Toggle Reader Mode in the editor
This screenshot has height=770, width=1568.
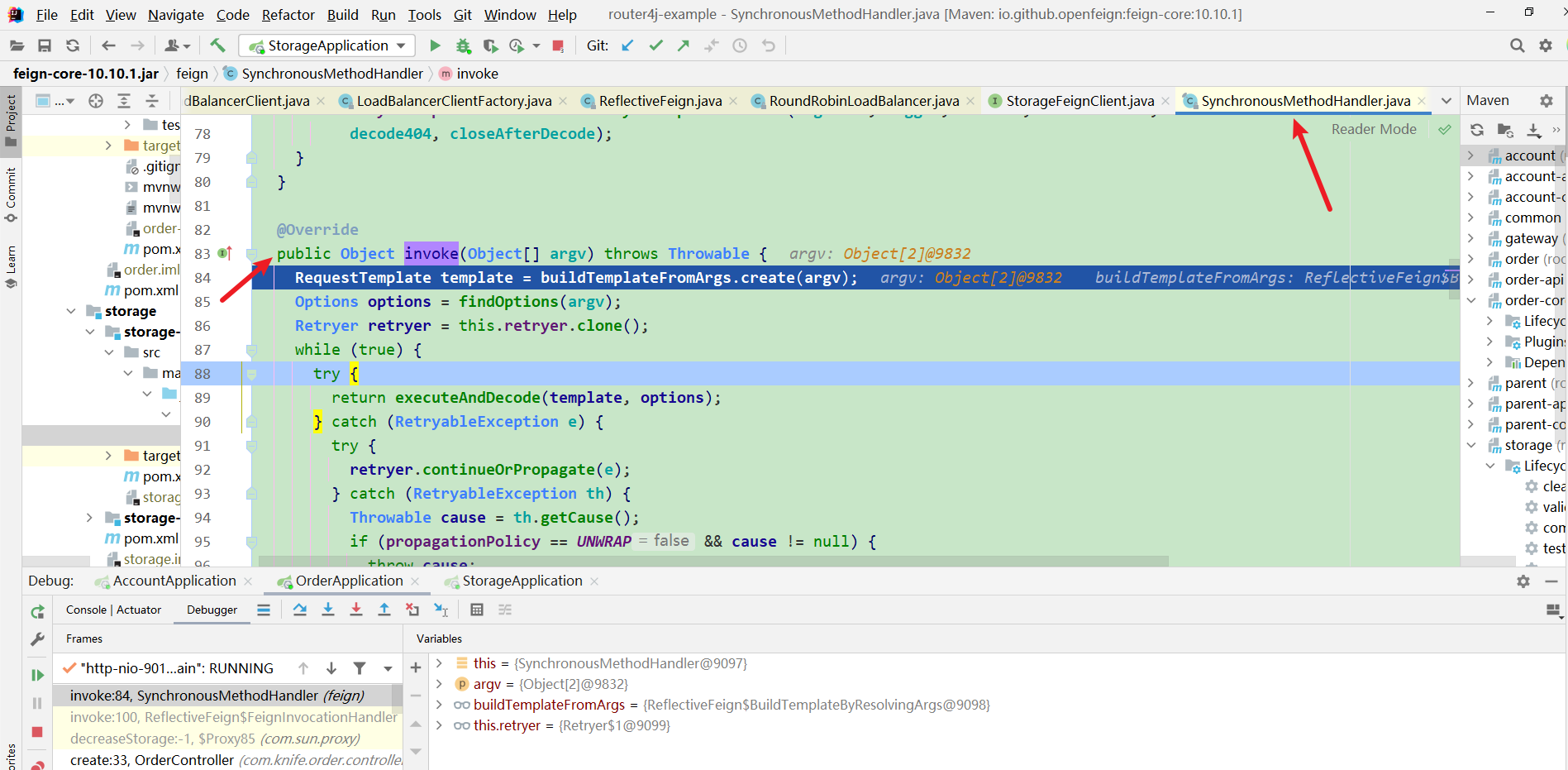[x=1374, y=129]
